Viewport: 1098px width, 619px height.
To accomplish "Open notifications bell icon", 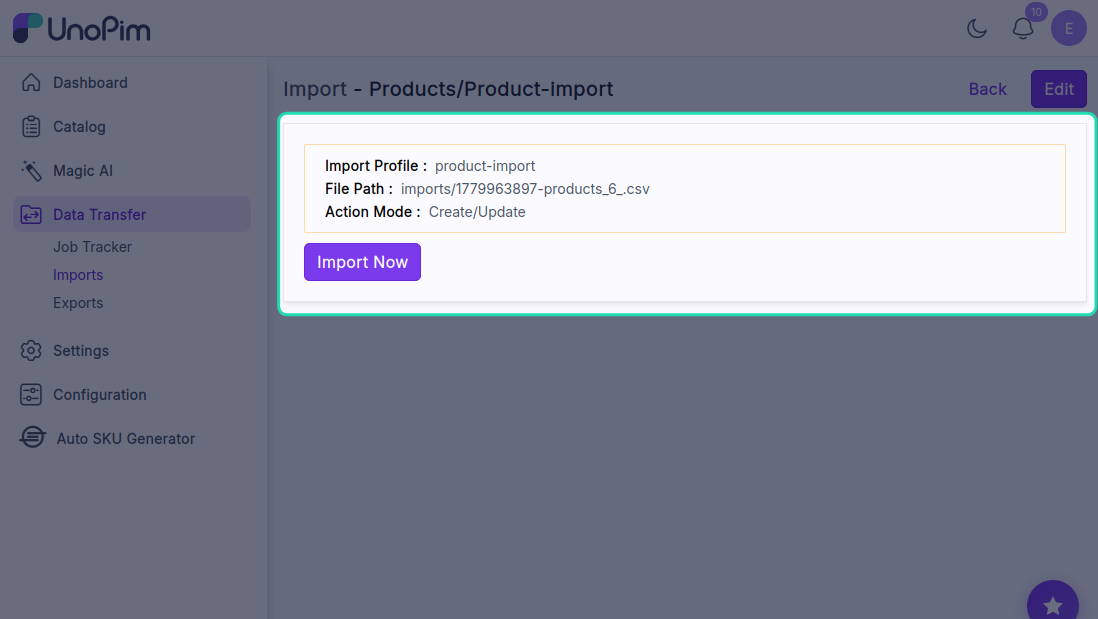I will tap(1023, 28).
